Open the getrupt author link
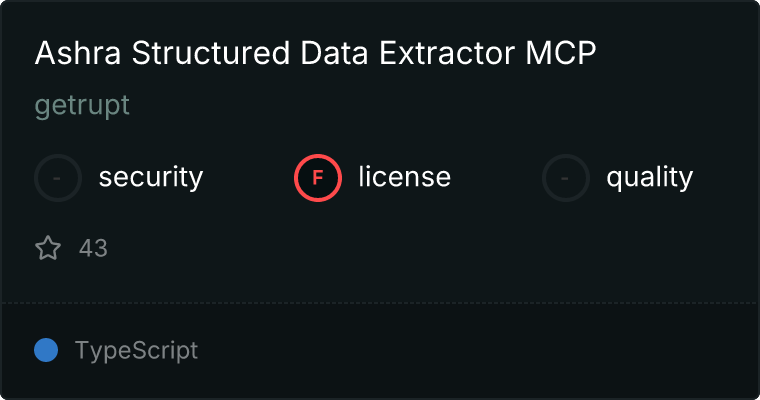Image resolution: width=760 pixels, height=400 pixels. 82,106
